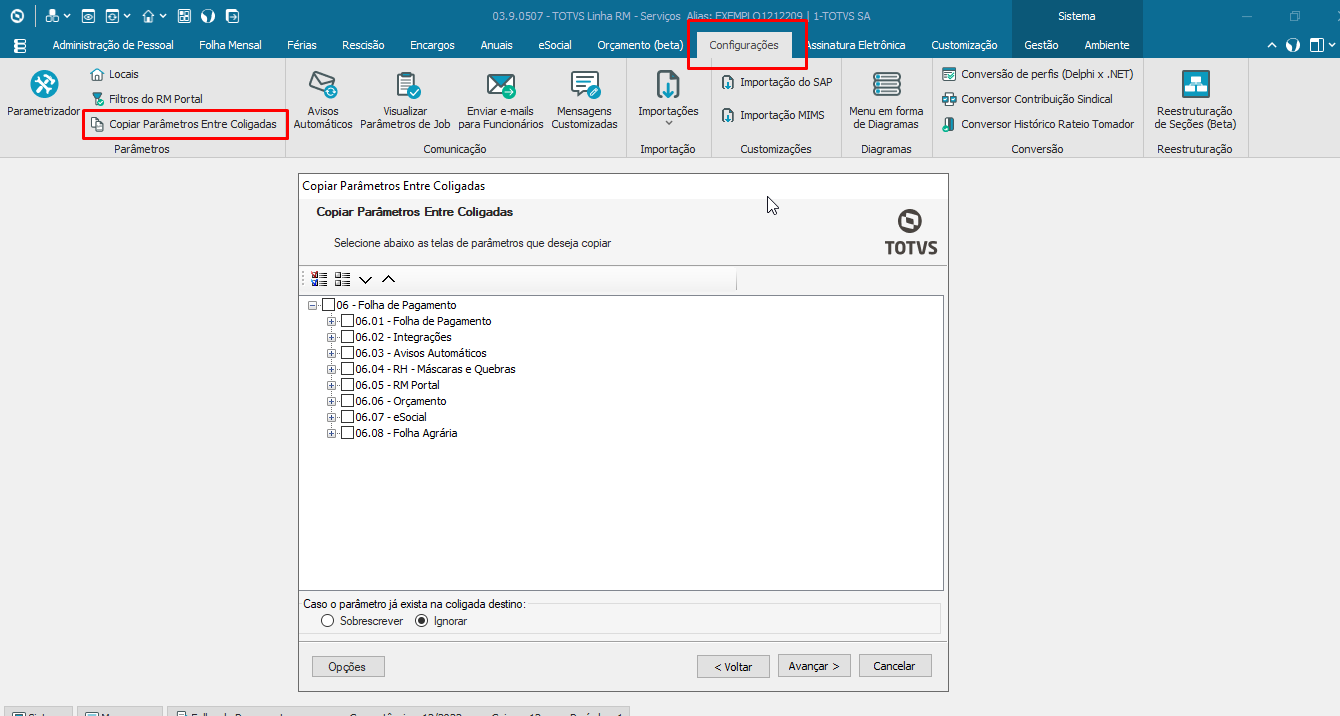The height and width of the screenshot is (716, 1340).
Task: Click the grid modules icon in title bar
Action: (184, 16)
